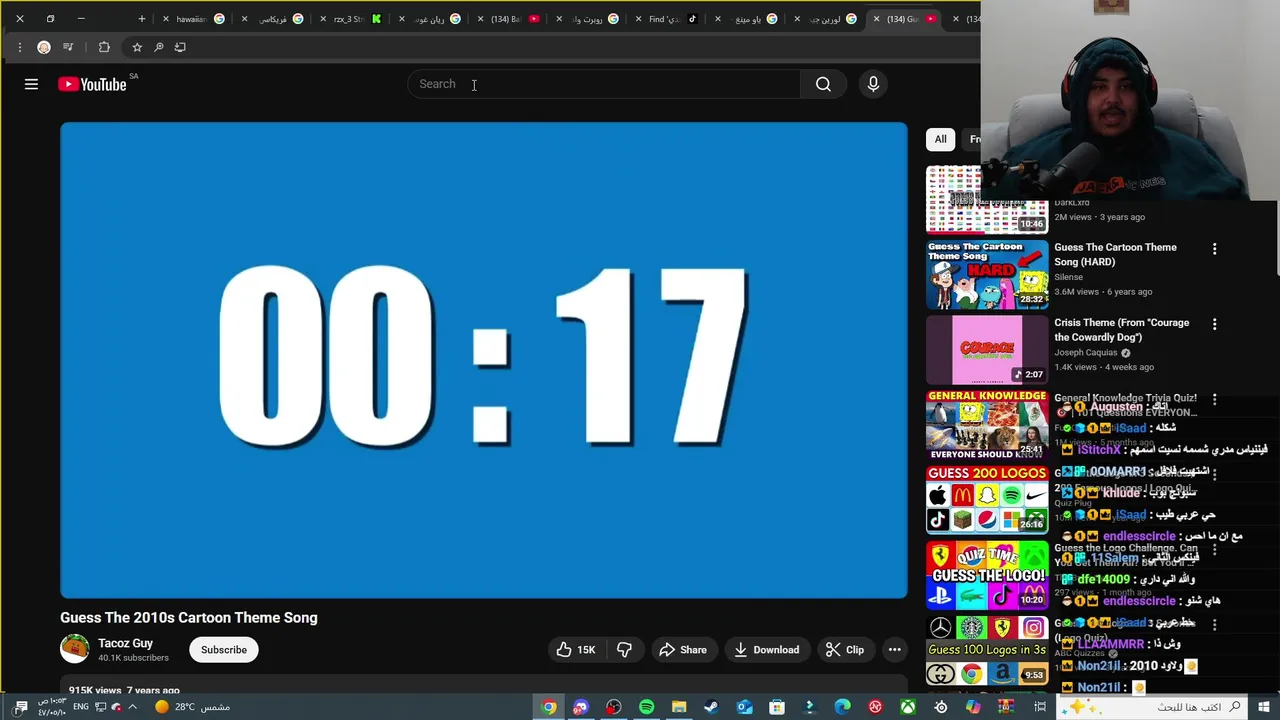Open options menu for Cartoon Theme Song (HARD)
The height and width of the screenshot is (720, 1280).
(x=1214, y=249)
